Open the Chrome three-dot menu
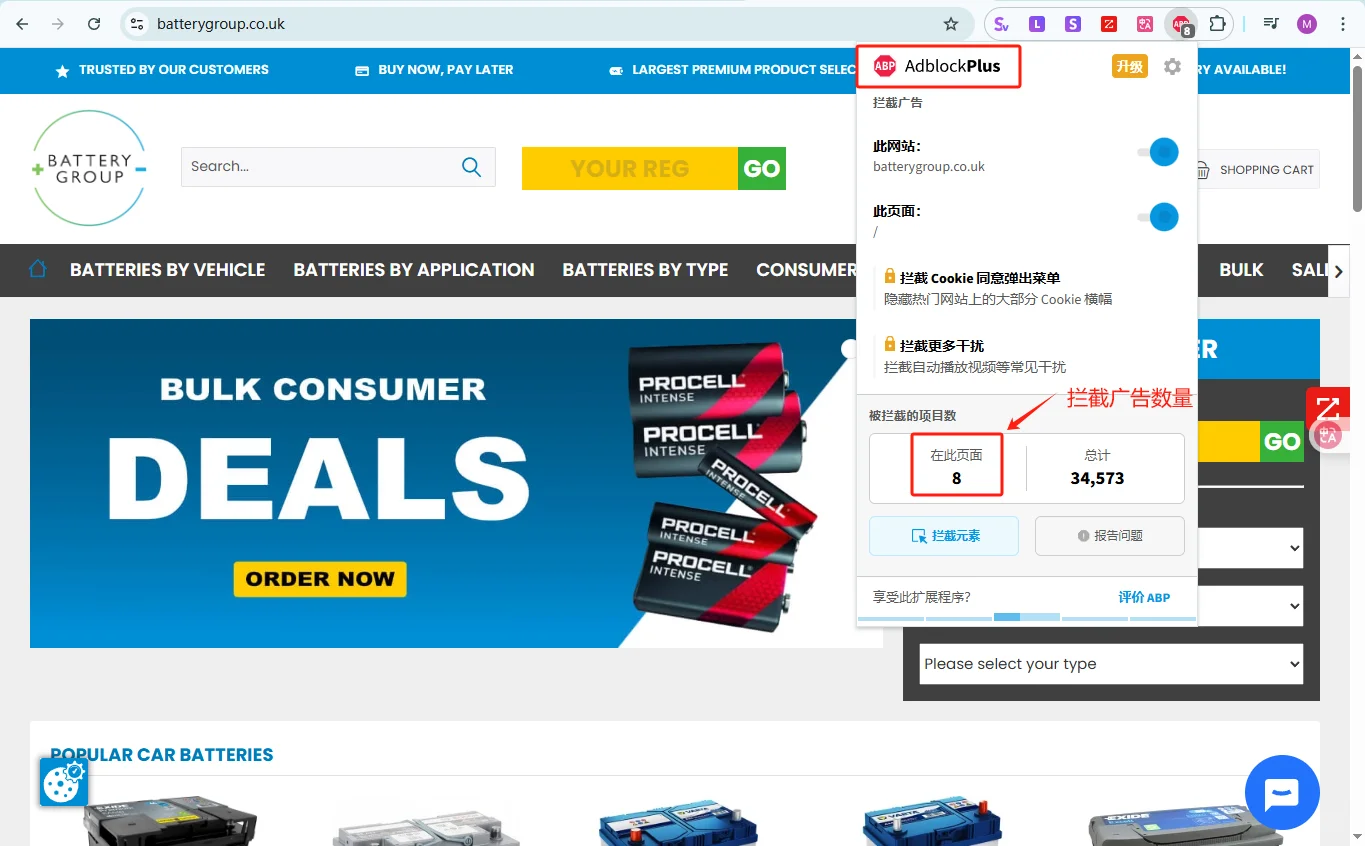Screen dimensions: 1365x846 pyautogui.click(x=1343, y=24)
